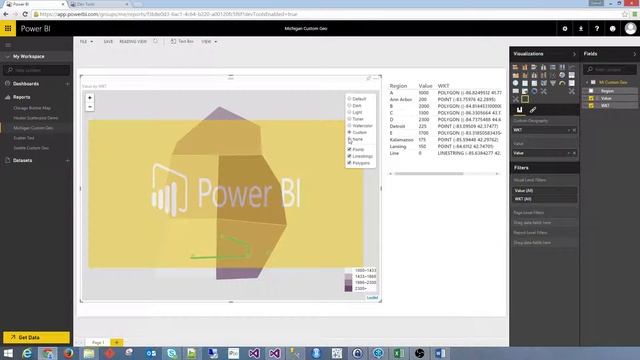Uncheck the Value field checkbox
This screenshot has width=640, height=360.
[x=591, y=98]
